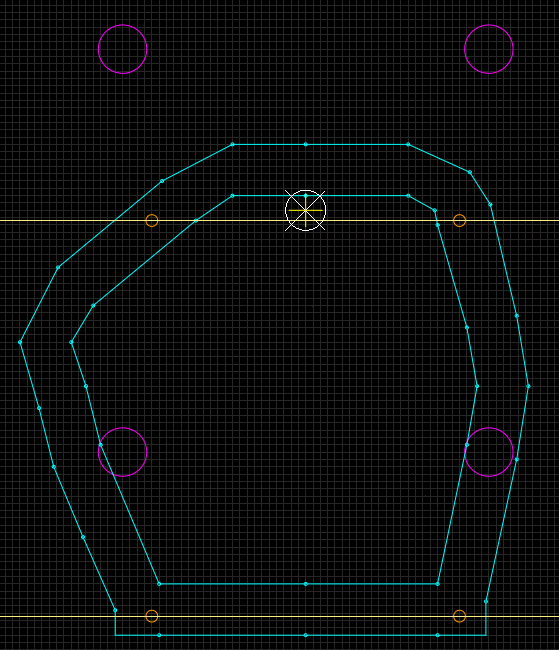Click the bottom-right small orange circle
The image size is (559, 650).
pos(459,616)
